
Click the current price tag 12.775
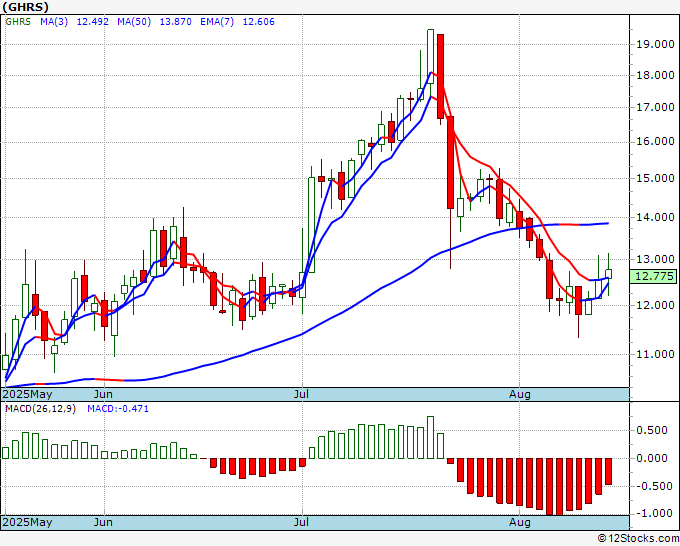pos(654,276)
